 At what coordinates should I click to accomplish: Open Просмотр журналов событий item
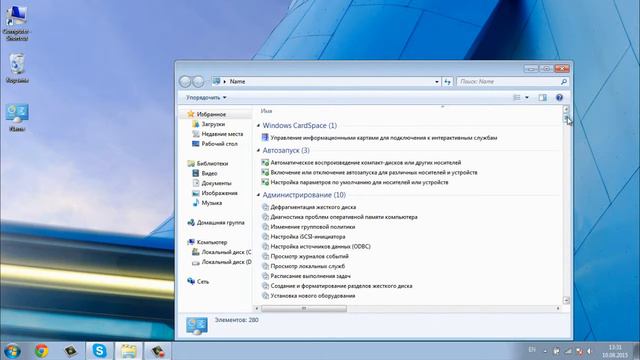coord(305,256)
